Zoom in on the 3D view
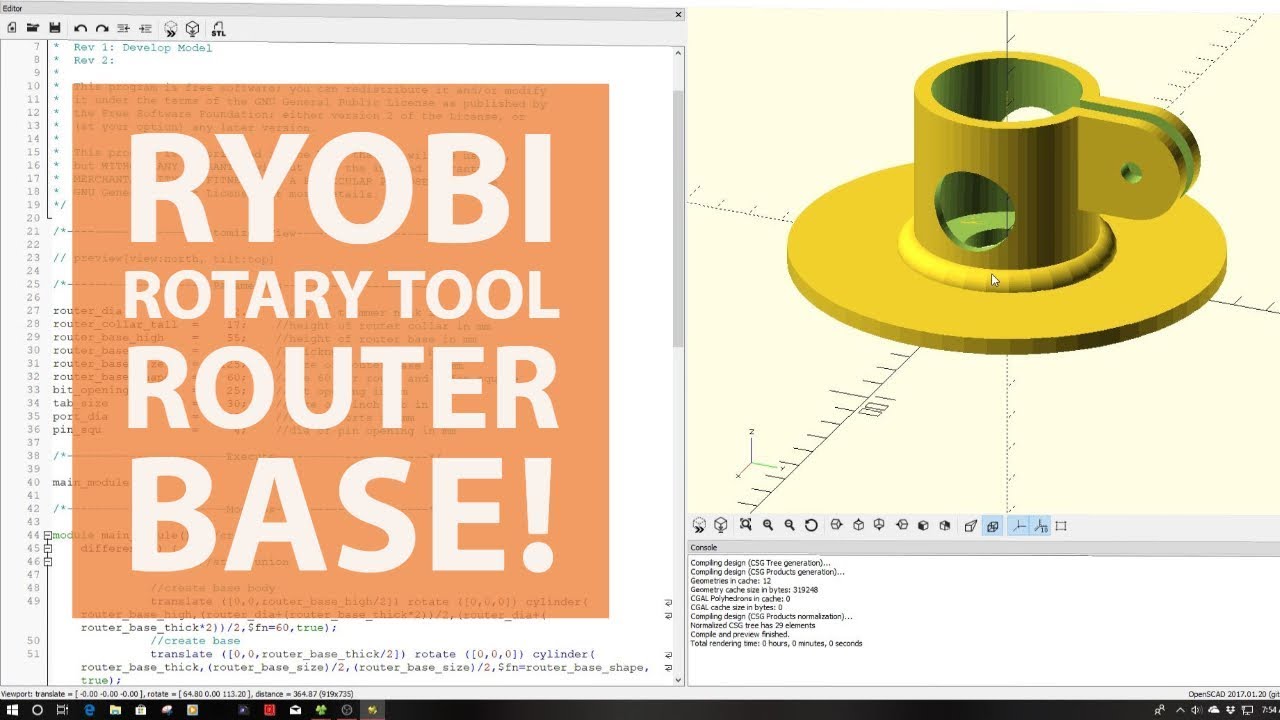1280x720 pixels. [x=768, y=525]
